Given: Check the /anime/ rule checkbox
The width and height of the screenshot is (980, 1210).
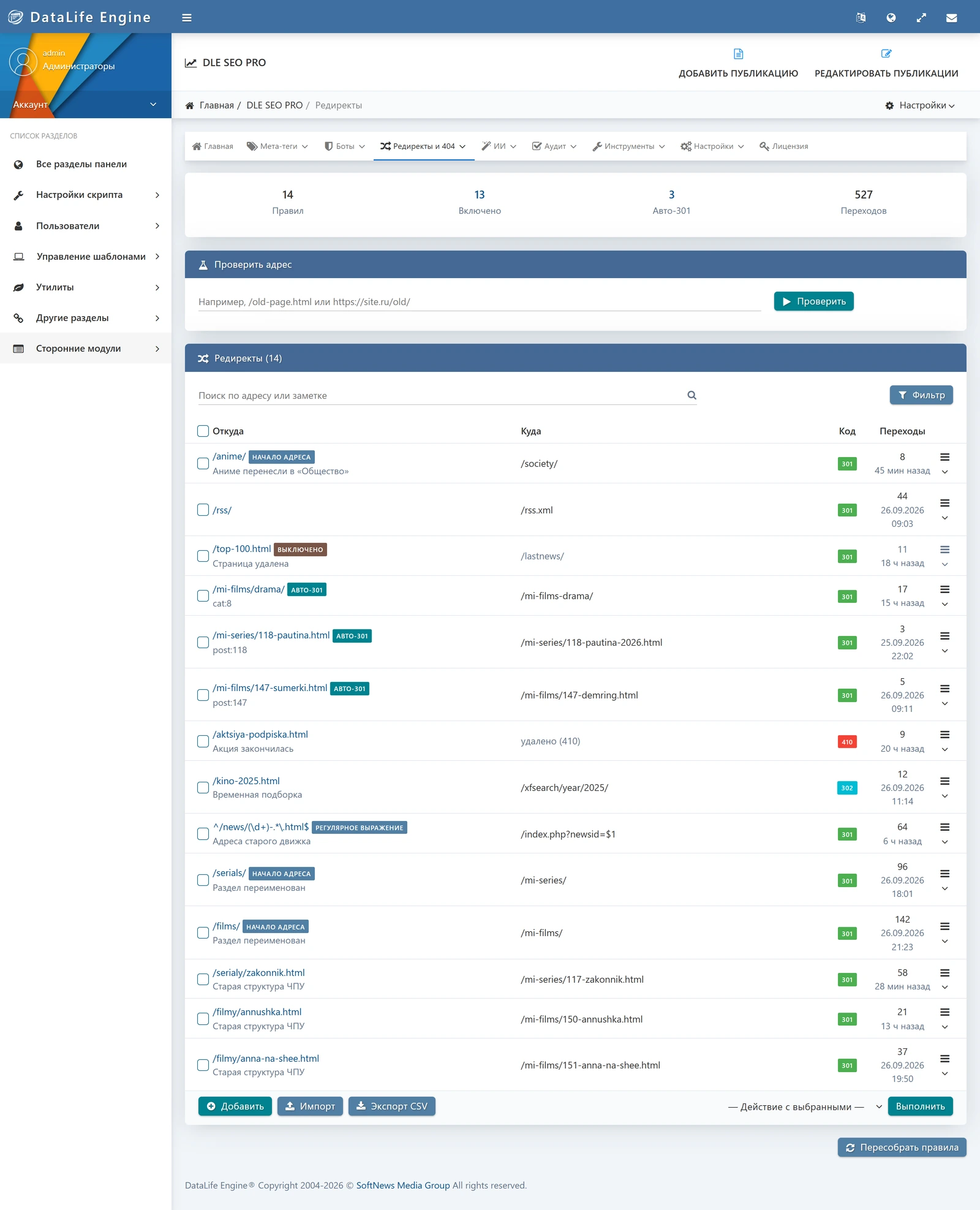Looking at the screenshot, I should (x=203, y=463).
